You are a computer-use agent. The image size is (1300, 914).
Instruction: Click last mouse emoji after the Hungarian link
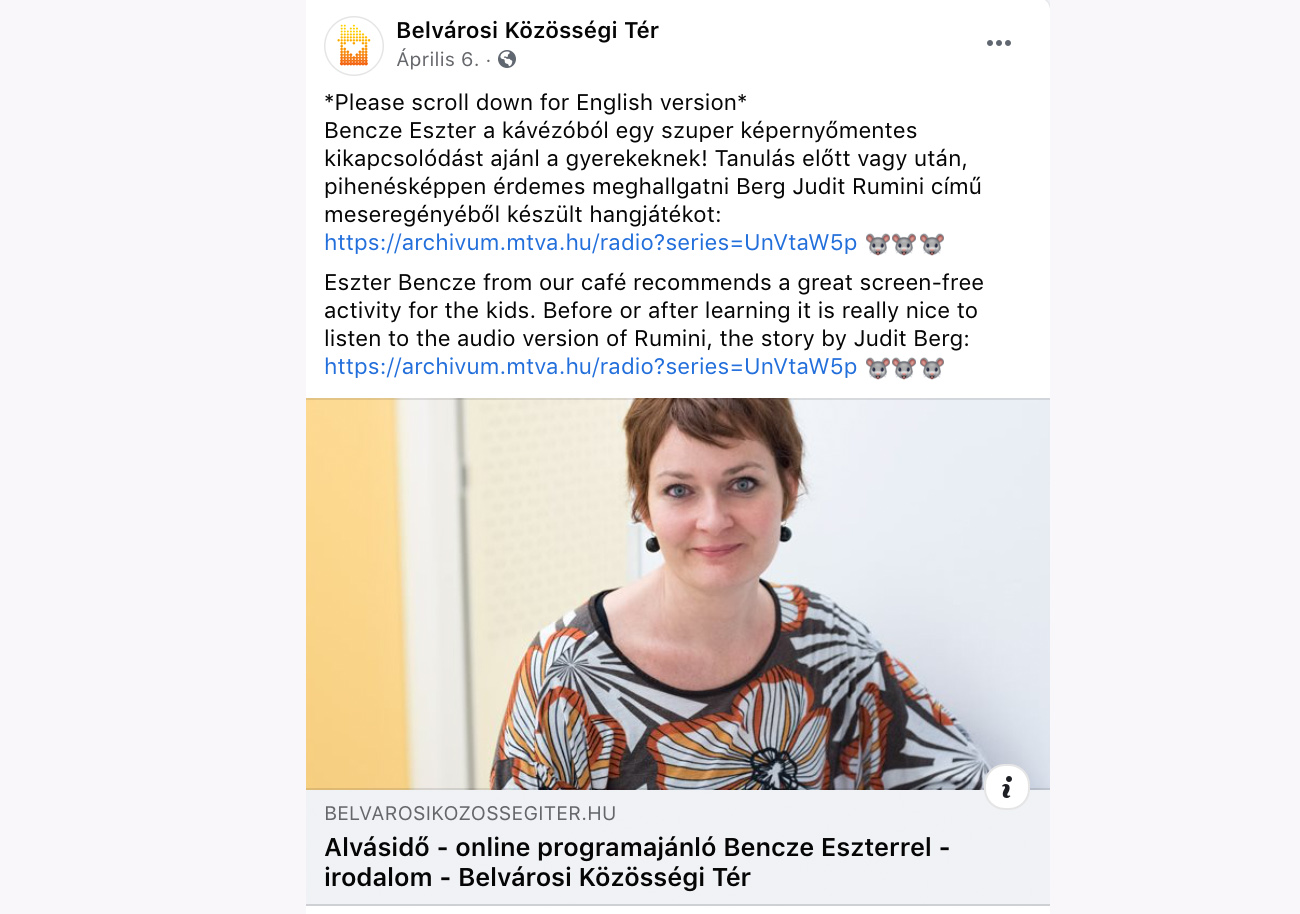click(932, 243)
